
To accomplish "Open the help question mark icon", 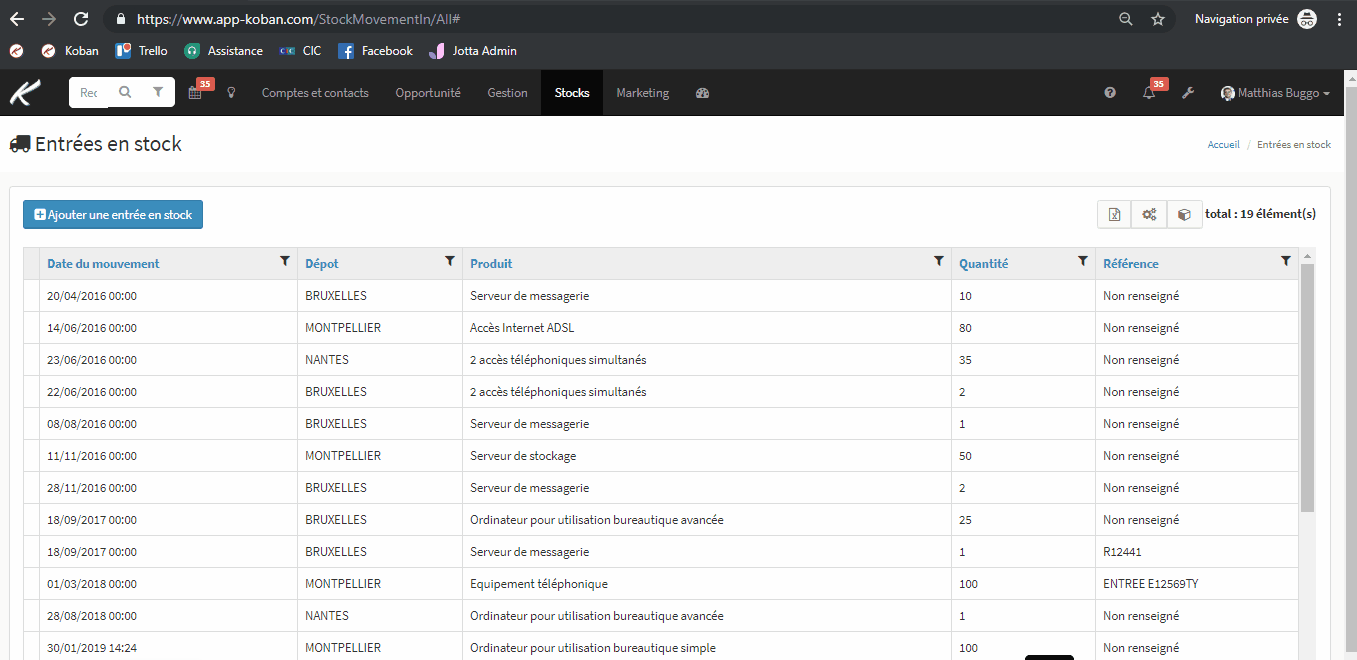I will tap(1110, 93).
